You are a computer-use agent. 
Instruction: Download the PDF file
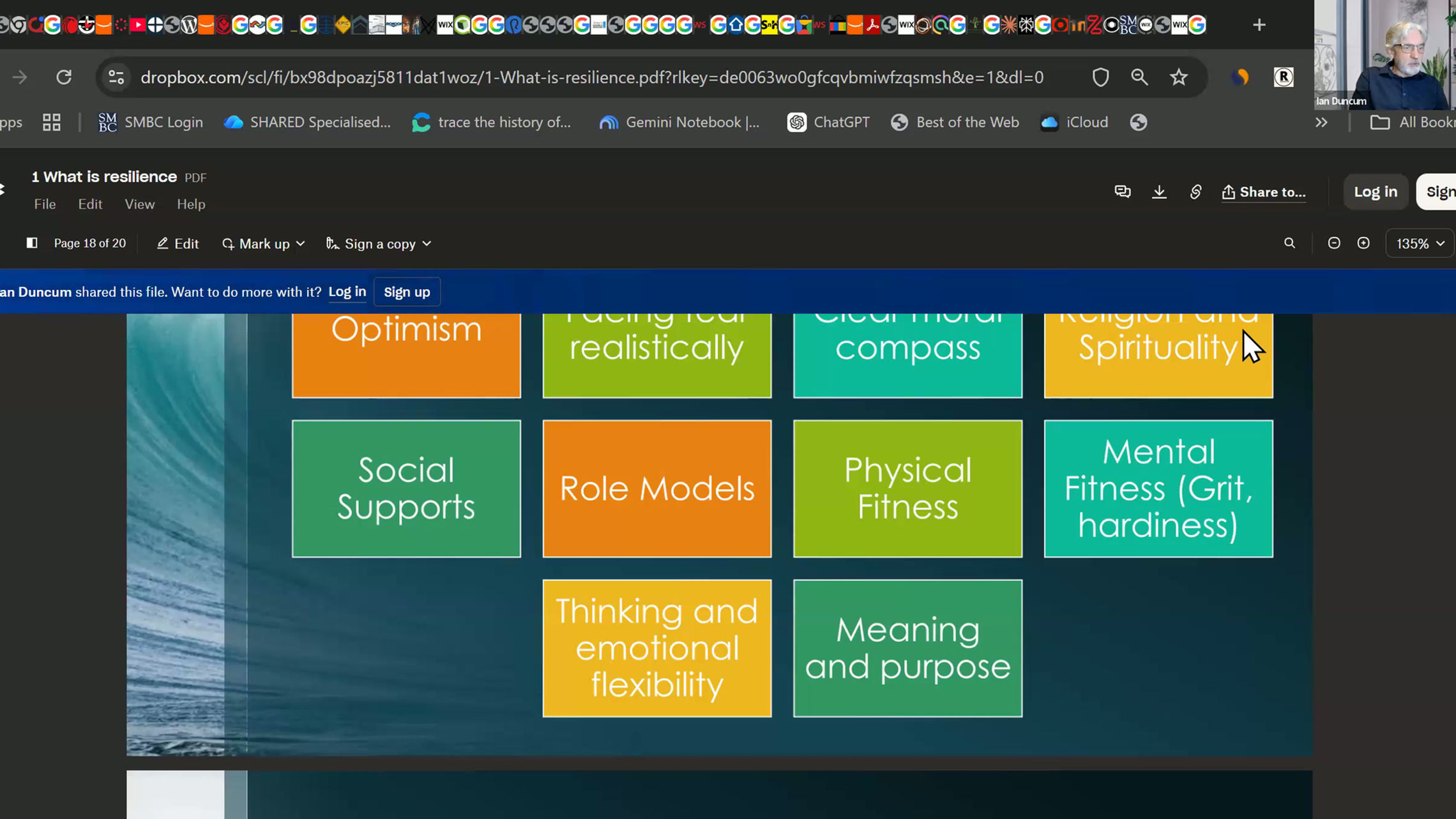[x=1159, y=192]
